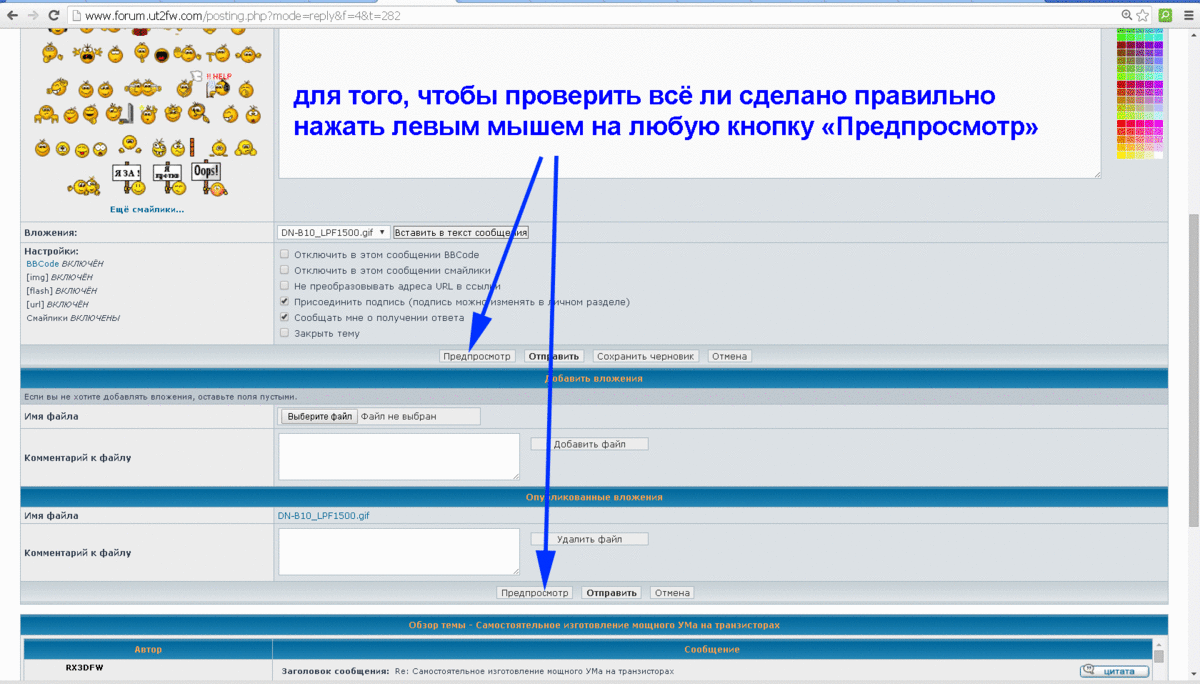1200x684 pixels.
Task: Click the "Выберите файл" file chooser
Action: [318, 416]
